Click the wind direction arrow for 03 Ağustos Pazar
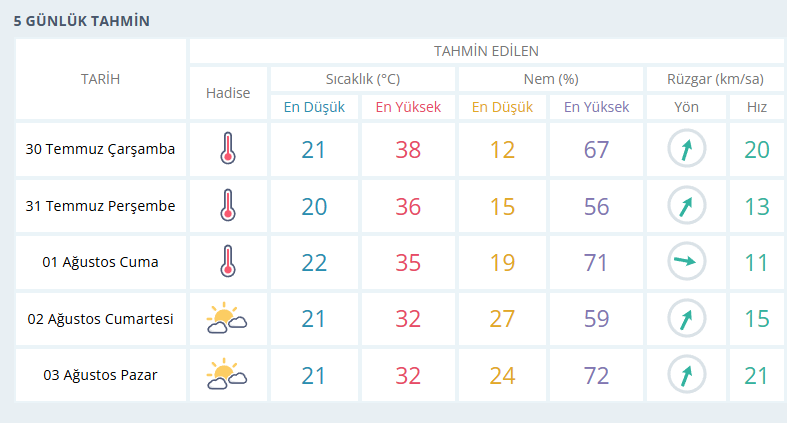The width and height of the screenshot is (787, 423). pyautogui.click(x=687, y=374)
